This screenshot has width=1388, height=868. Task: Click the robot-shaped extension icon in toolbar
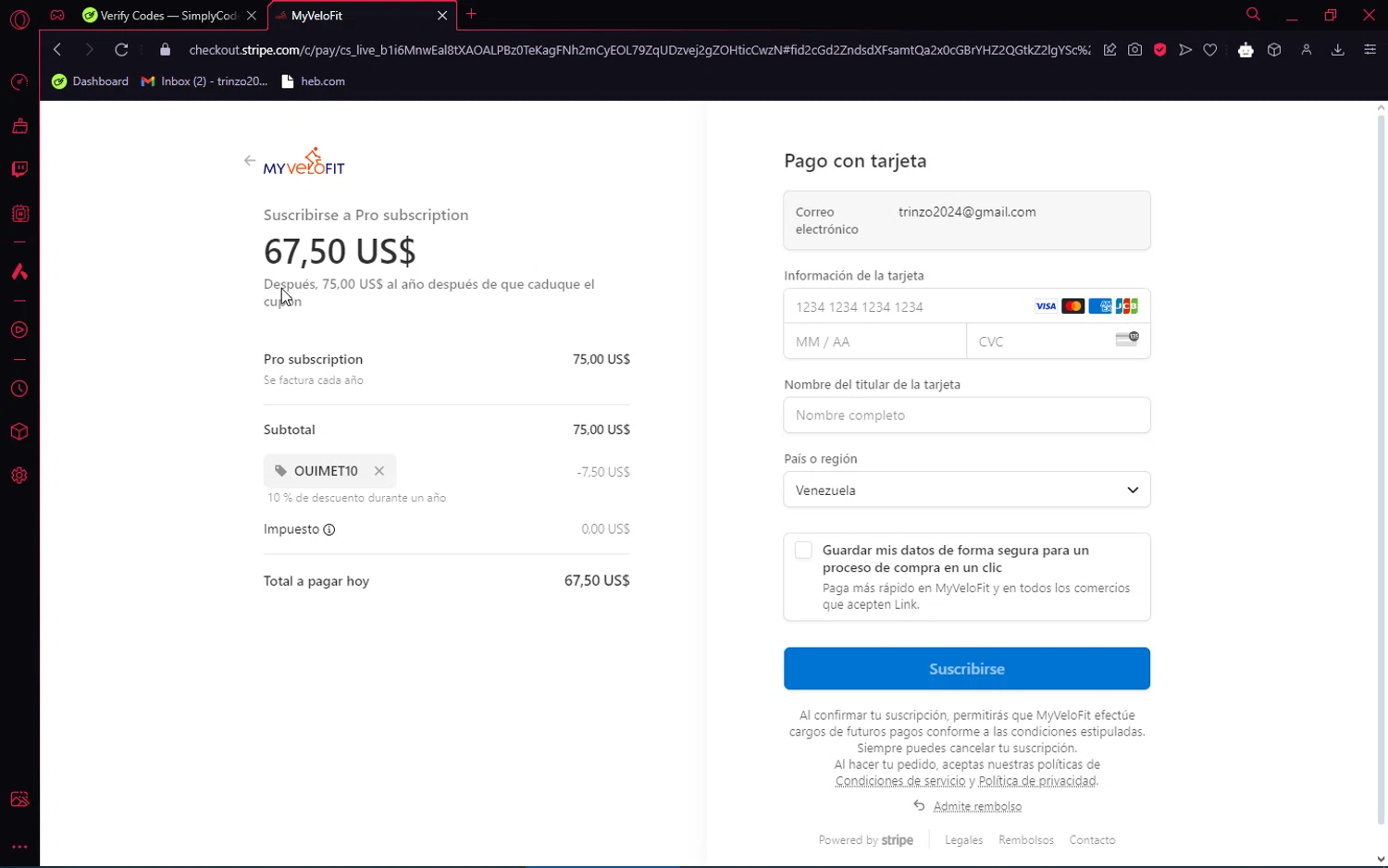(1245, 50)
